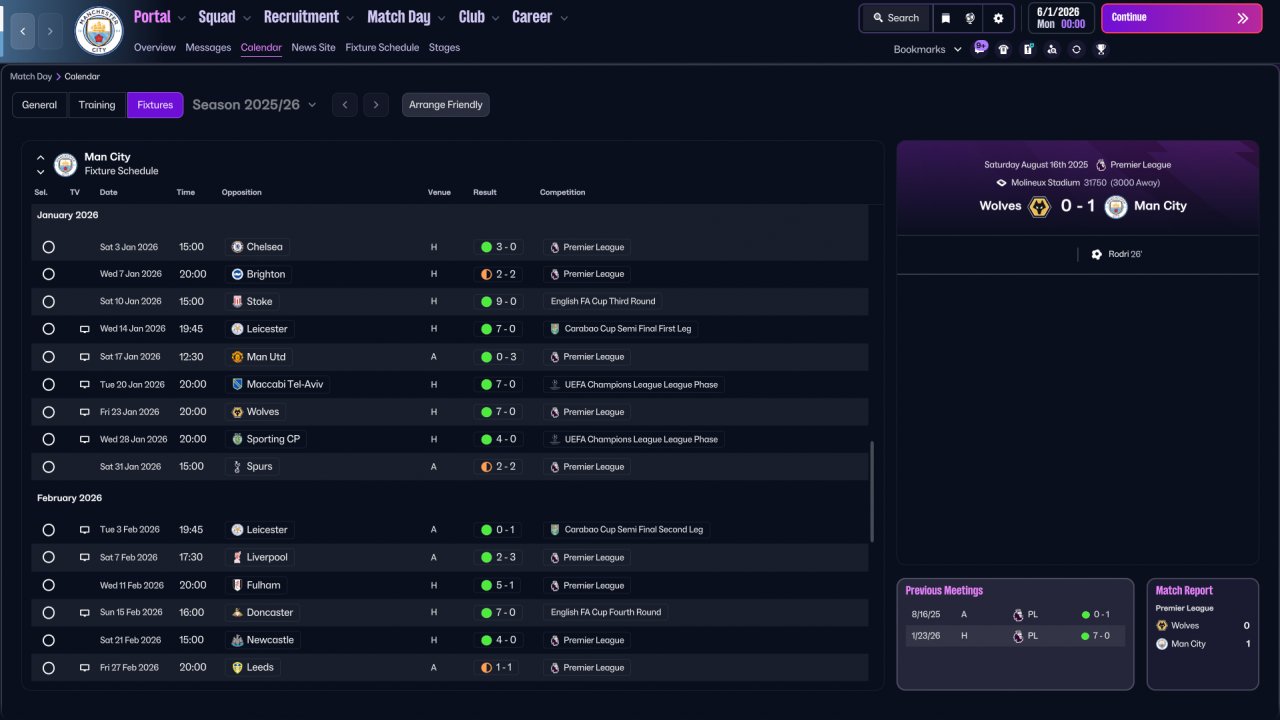
Task: Click the TV icon on the Leeds row
Action: click(x=85, y=667)
